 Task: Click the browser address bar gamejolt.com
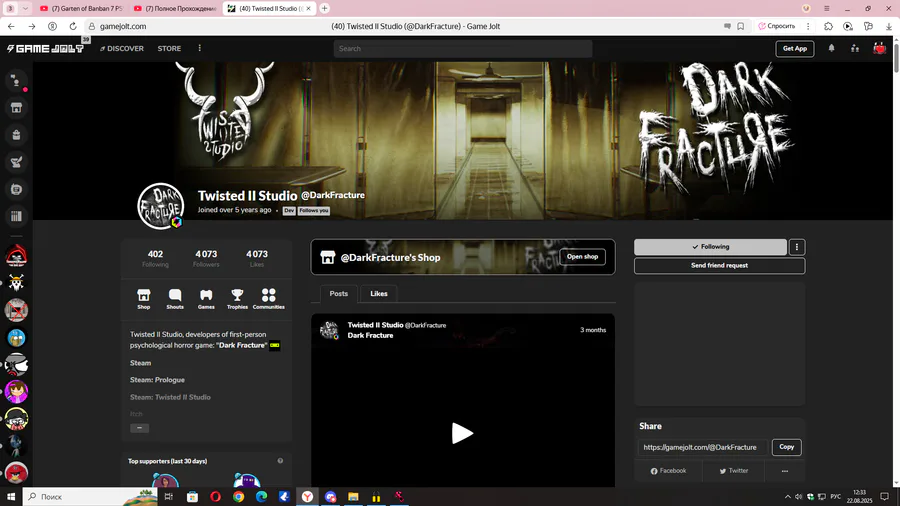click(123, 26)
